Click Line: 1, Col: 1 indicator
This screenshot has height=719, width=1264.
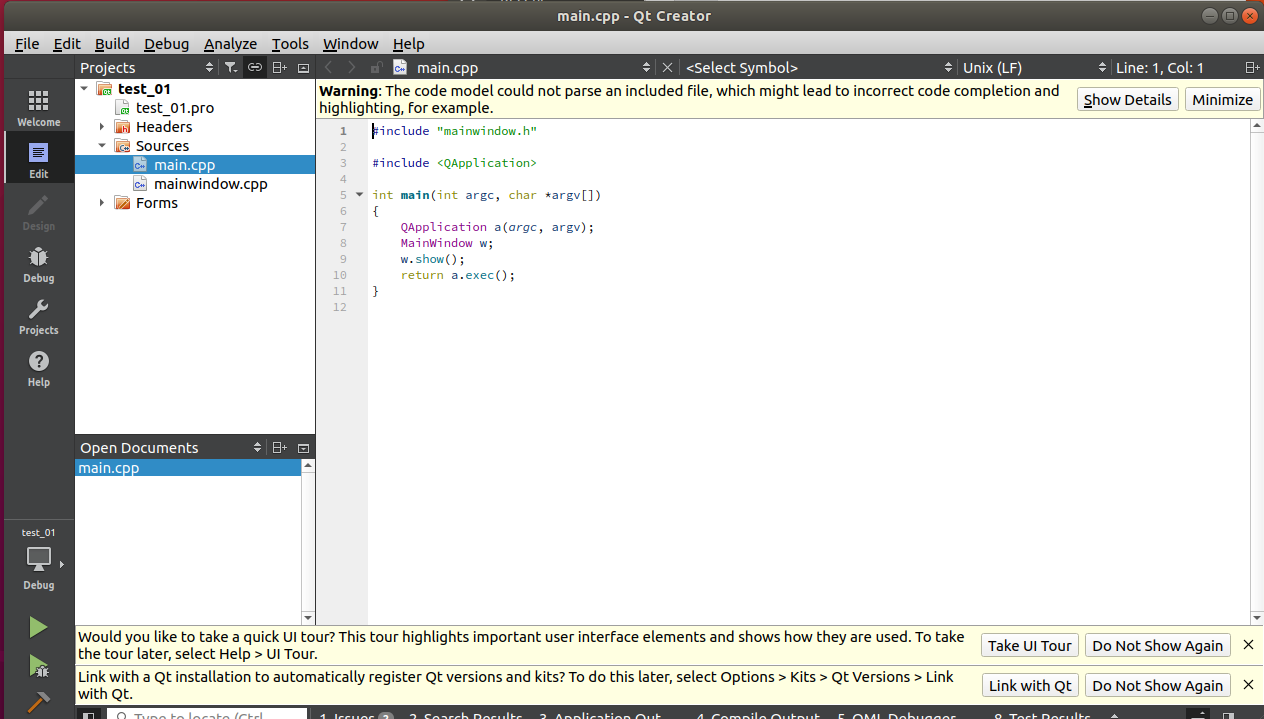(1160, 67)
